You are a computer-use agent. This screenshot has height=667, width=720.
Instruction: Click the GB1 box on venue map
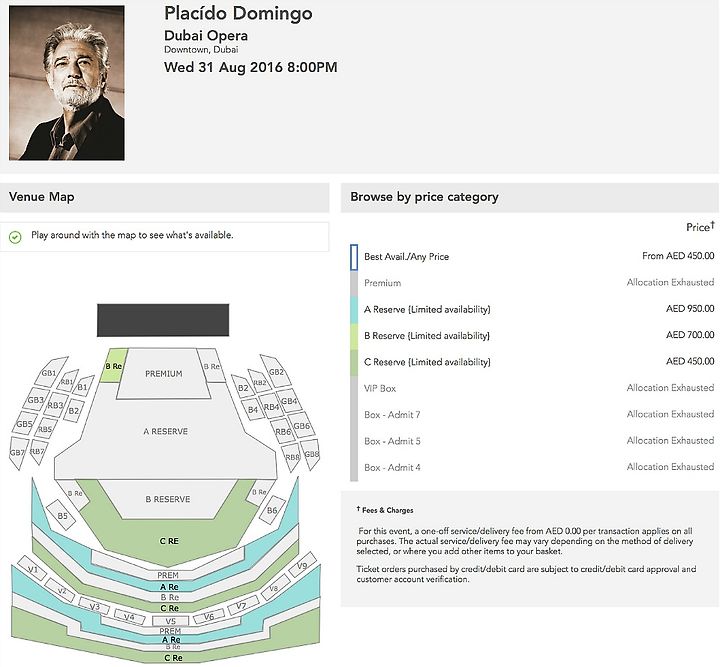pos(50,372)
